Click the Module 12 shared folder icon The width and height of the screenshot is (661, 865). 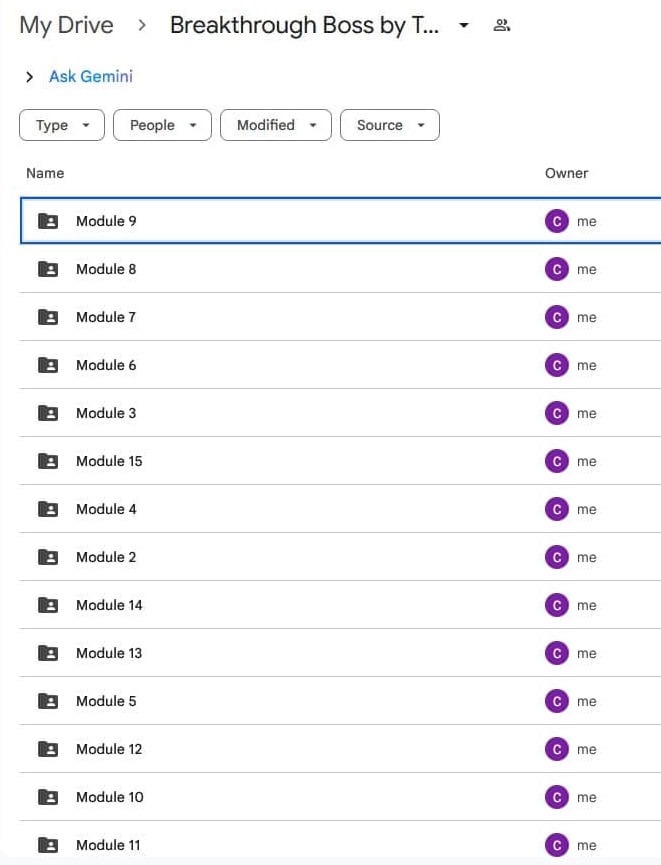48,749
